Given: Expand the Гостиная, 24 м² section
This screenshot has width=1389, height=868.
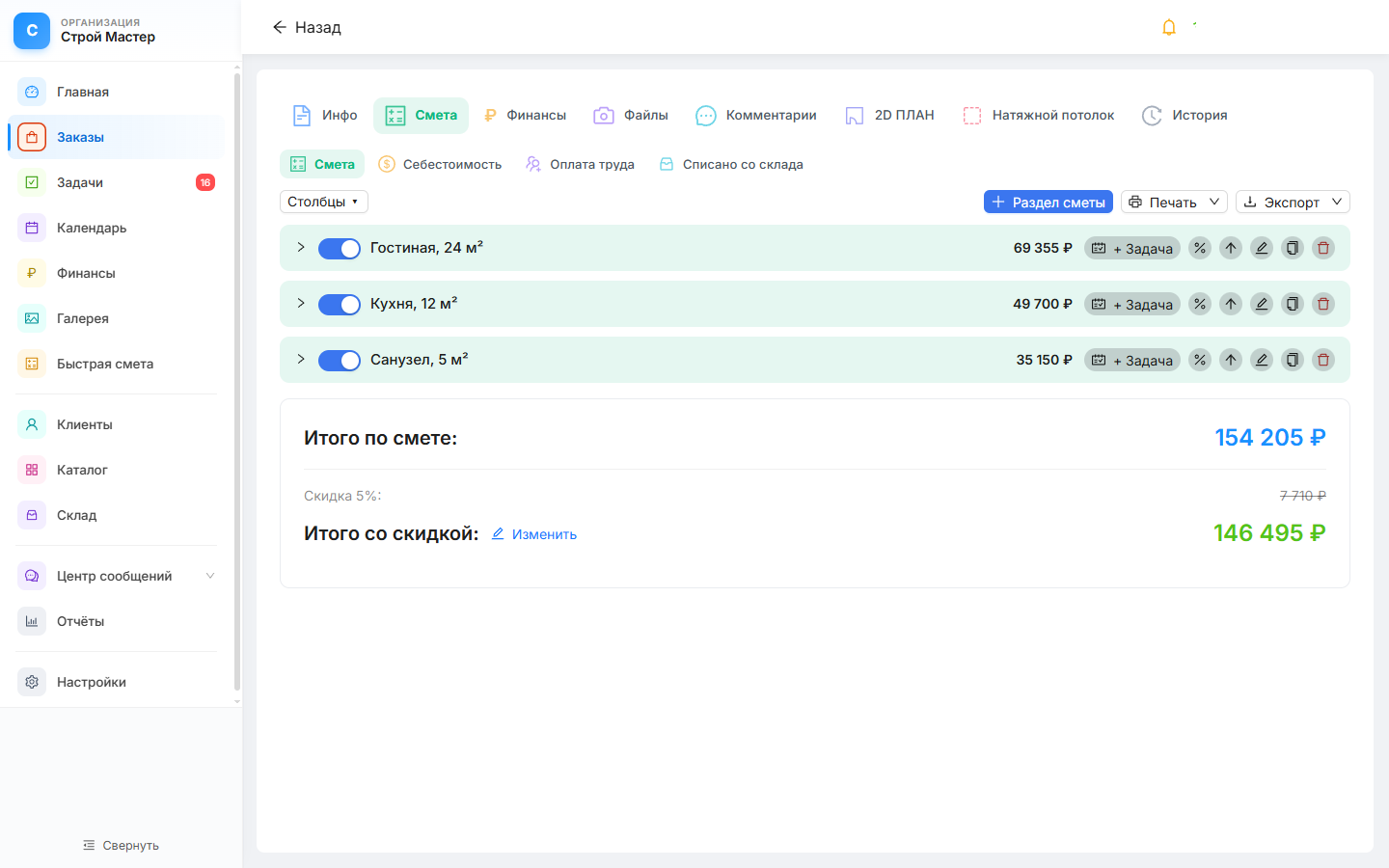Looking at the screenshot, I should coord(301,248).
